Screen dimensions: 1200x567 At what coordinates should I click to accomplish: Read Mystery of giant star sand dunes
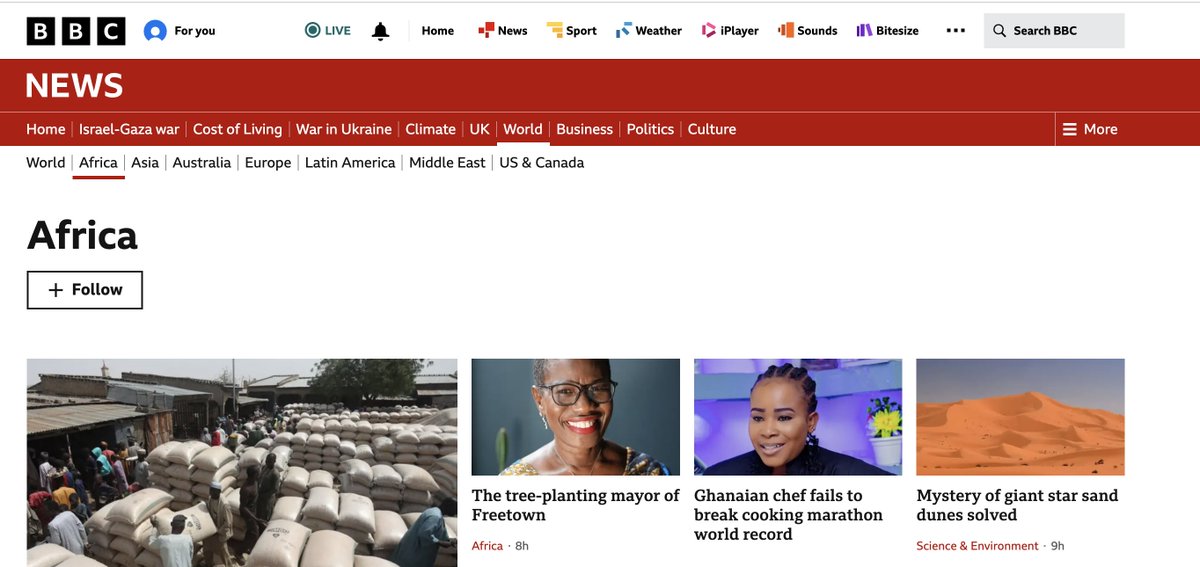point(1017,505)
